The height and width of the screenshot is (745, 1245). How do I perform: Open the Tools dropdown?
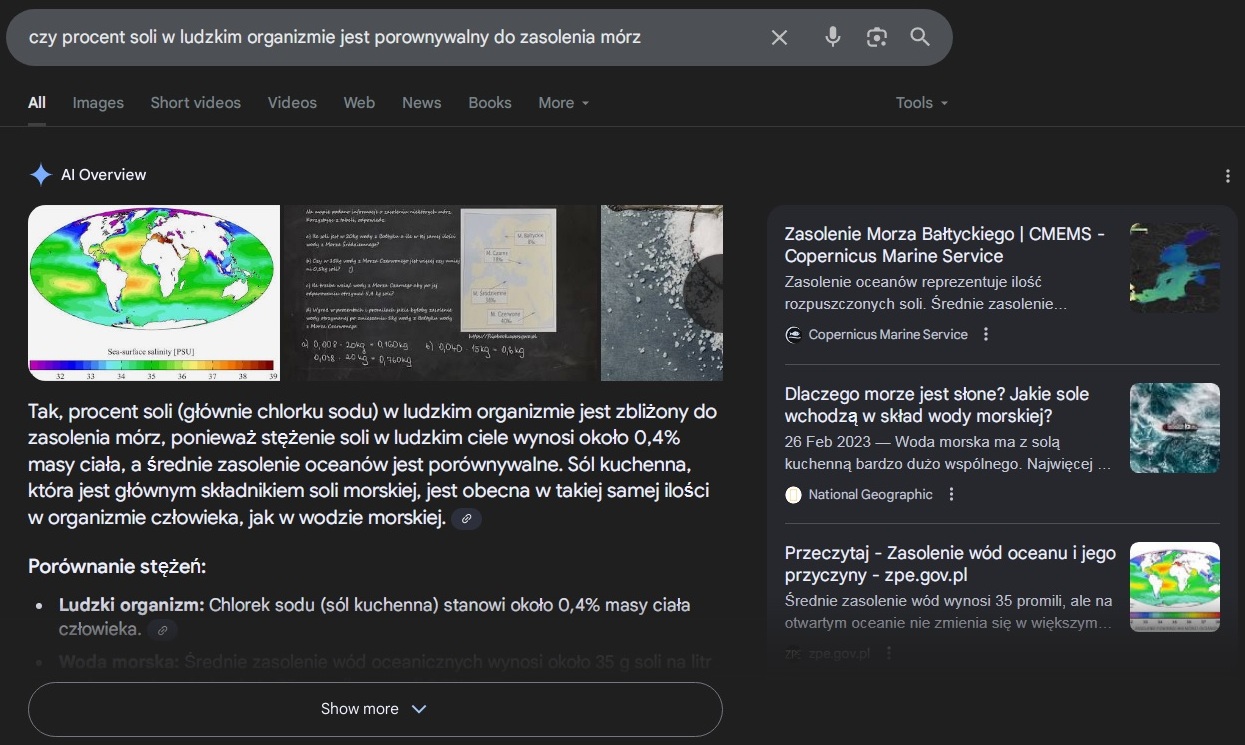coord(919,102)
